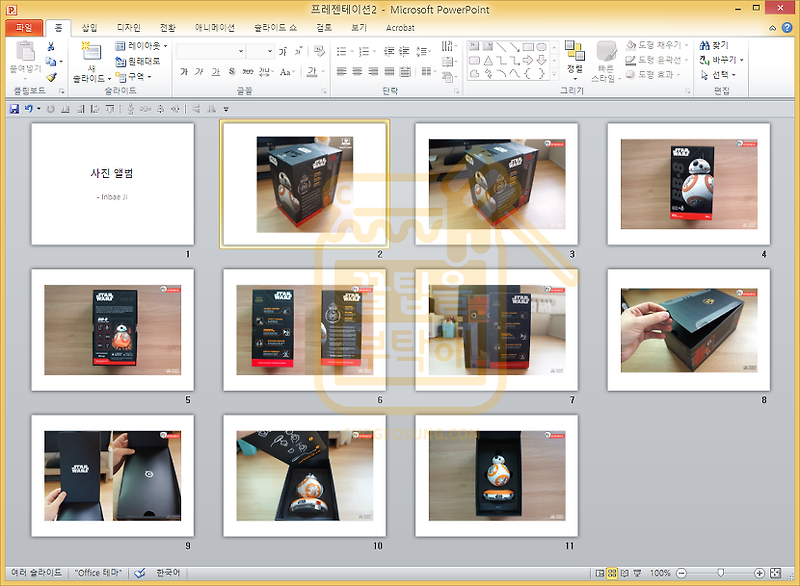Open the Slide Show tab (슬라이드 쇼)
800x586 pixels.
(x=276, y=28)
